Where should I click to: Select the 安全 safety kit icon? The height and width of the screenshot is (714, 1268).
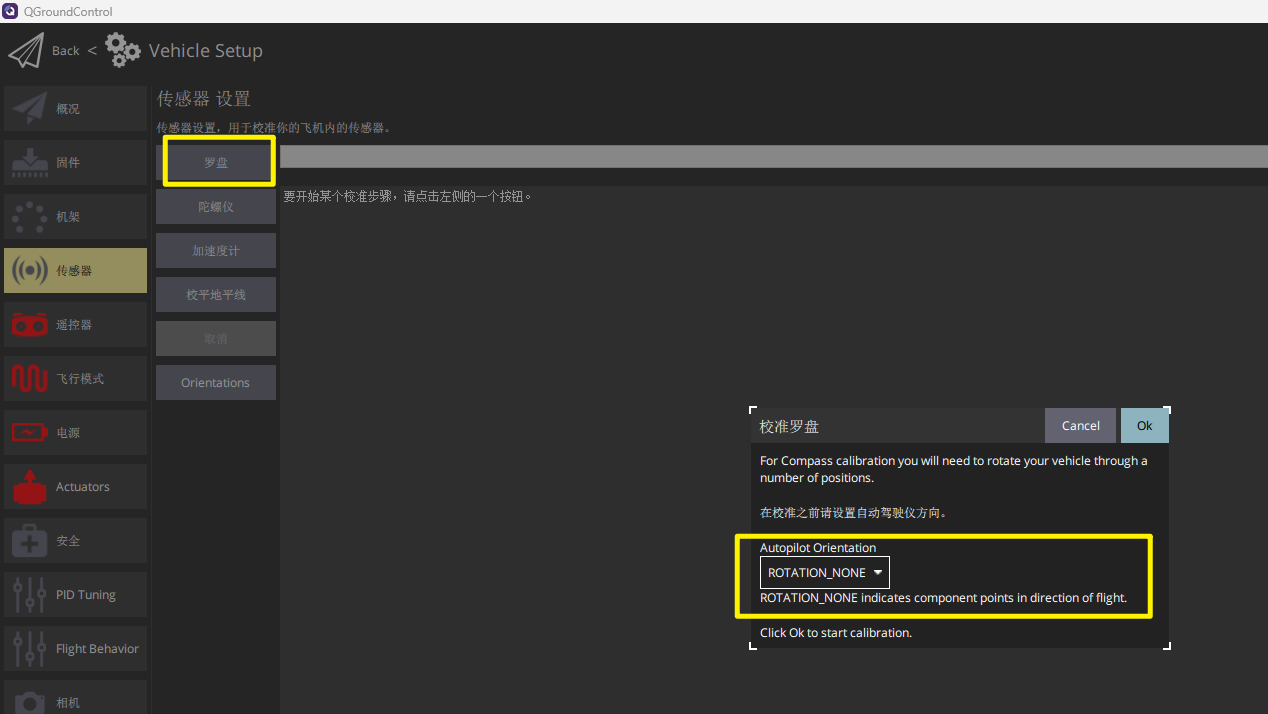[30, 541]
